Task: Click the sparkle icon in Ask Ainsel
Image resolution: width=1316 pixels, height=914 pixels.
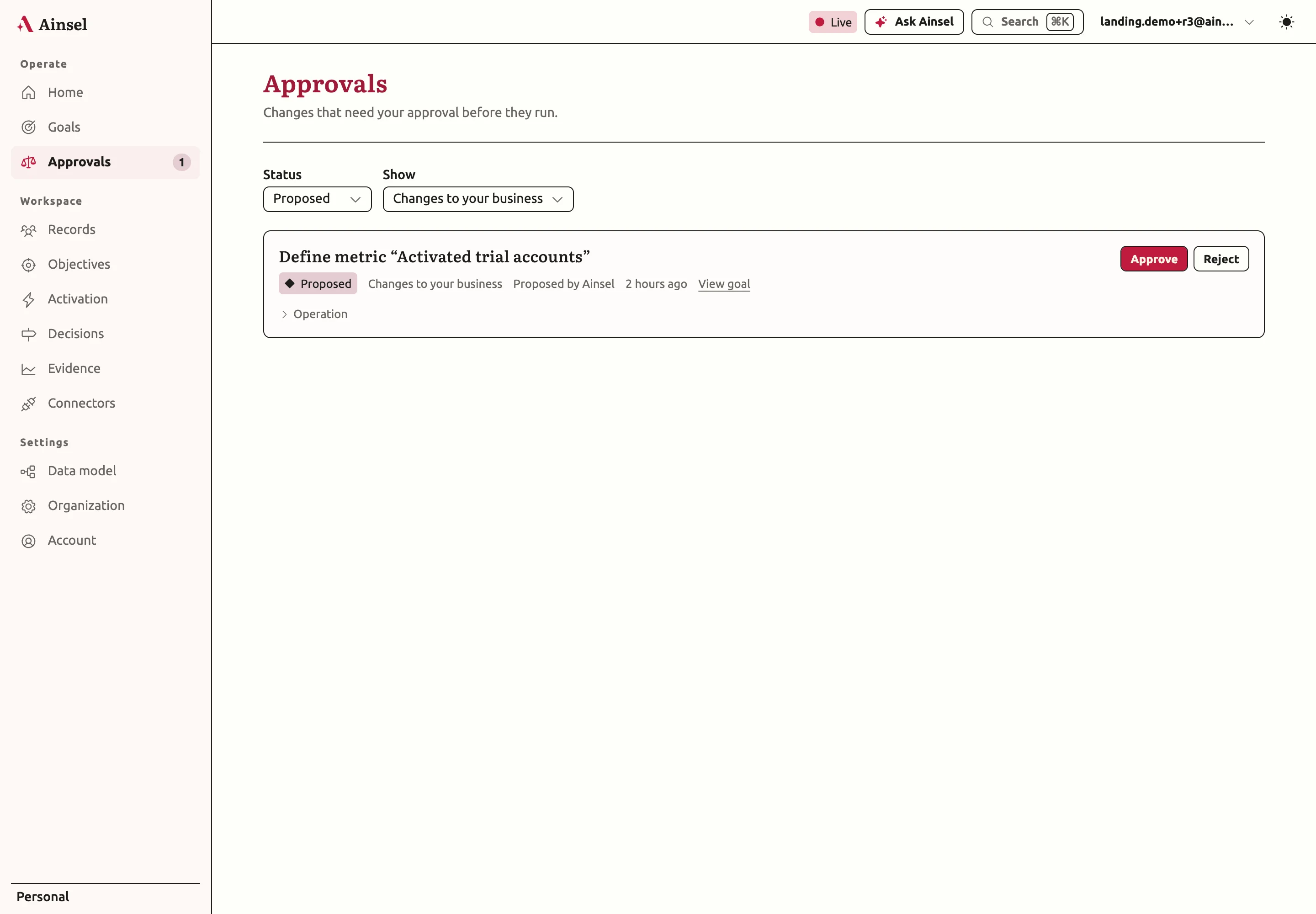Action: pyautogui.click(x=881, y=22)
